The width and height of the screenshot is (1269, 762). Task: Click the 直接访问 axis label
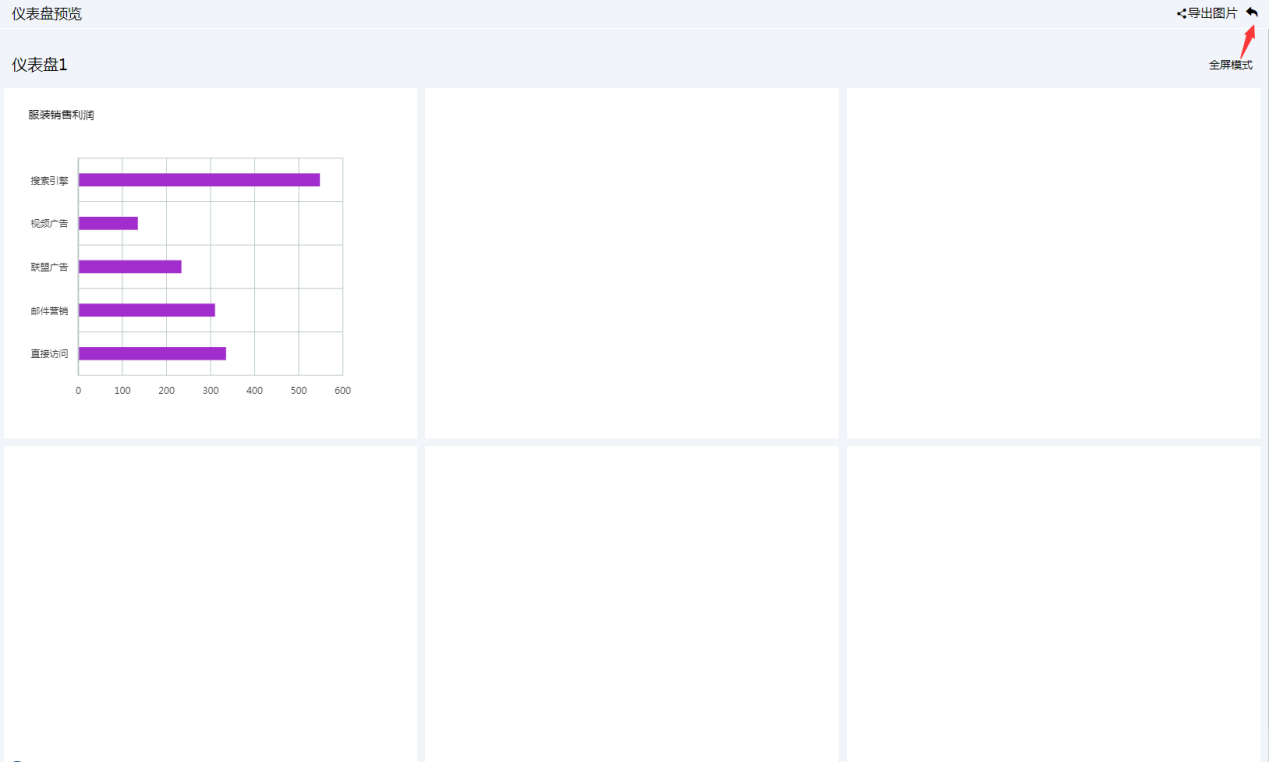[x=50, y=354]
